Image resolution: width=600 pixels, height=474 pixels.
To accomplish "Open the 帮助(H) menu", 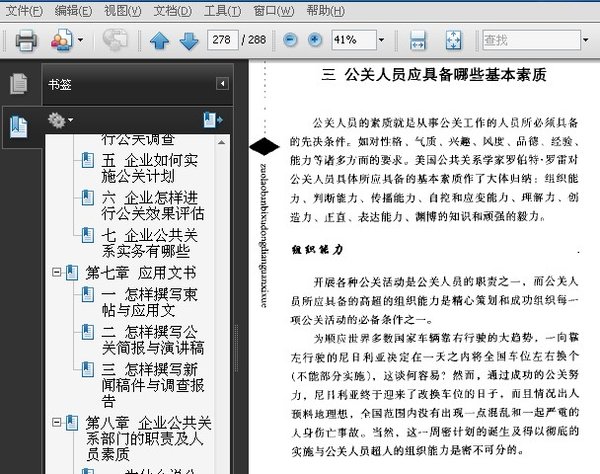I will click(325, 11).
